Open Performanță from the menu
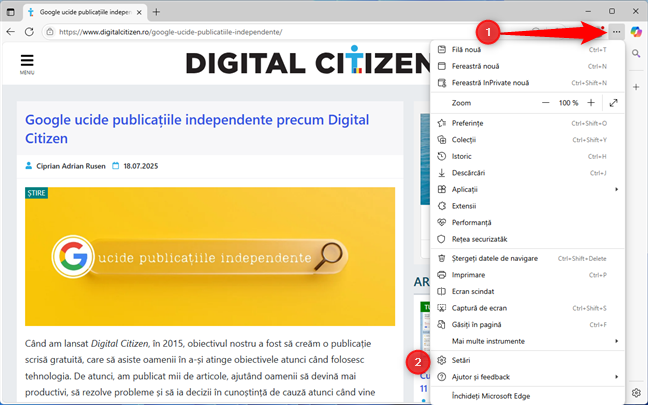Viewport: 648px width, 405px height. pyautogui.click(x=527, y=222)
